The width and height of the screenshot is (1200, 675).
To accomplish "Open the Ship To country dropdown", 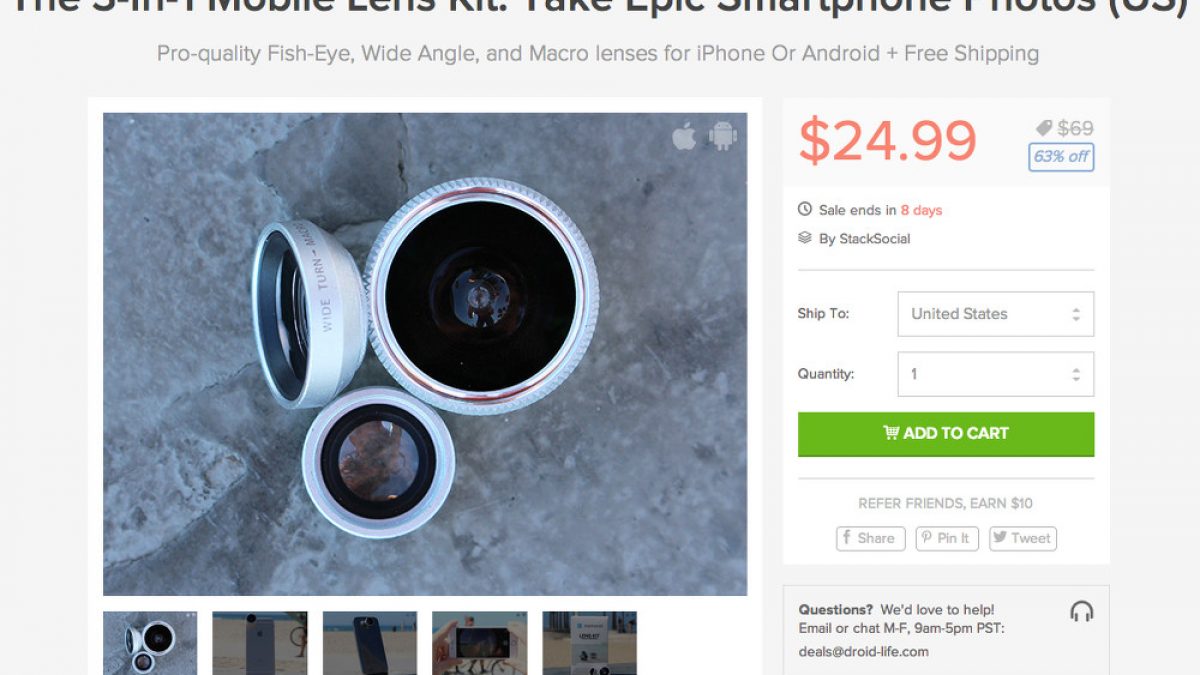I will (x=995, y=314).
